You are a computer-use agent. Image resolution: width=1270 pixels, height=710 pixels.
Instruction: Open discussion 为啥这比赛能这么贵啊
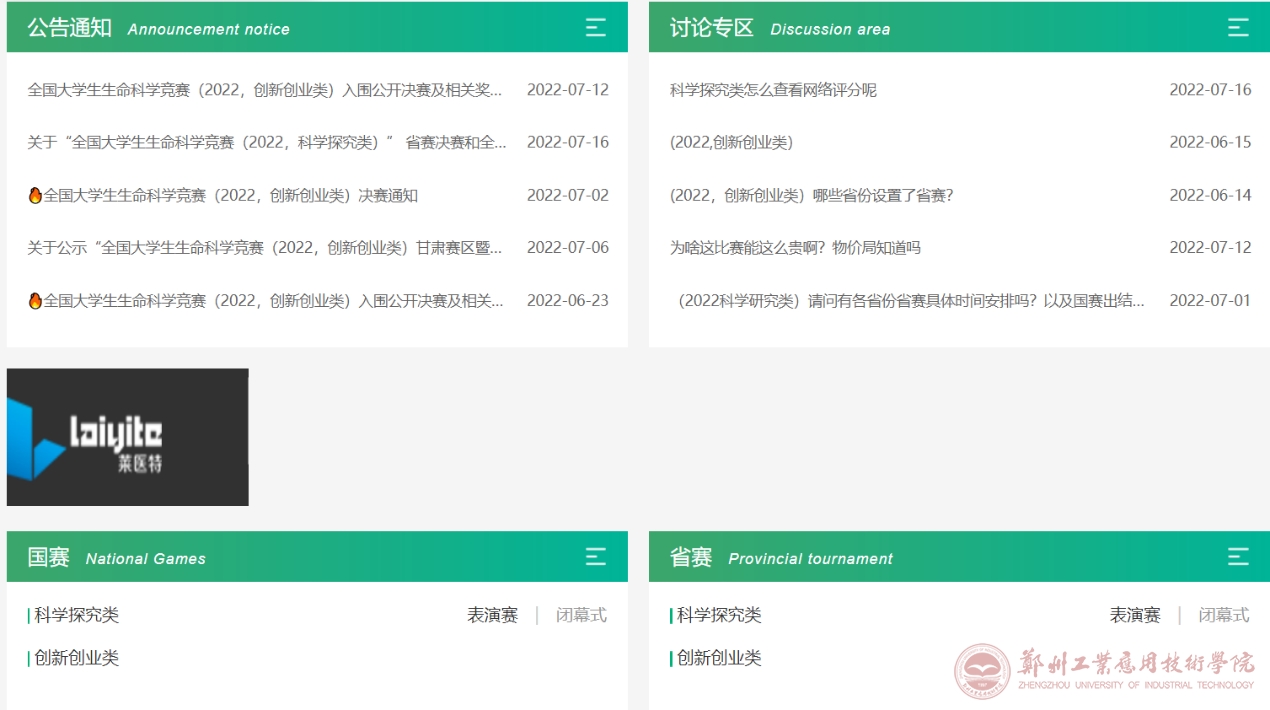795,247
